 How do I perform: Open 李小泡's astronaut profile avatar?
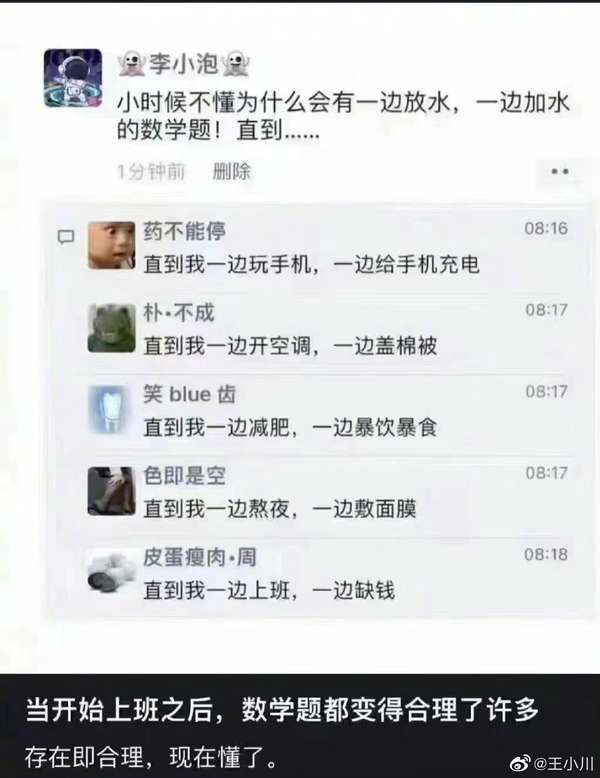point(73,78)
